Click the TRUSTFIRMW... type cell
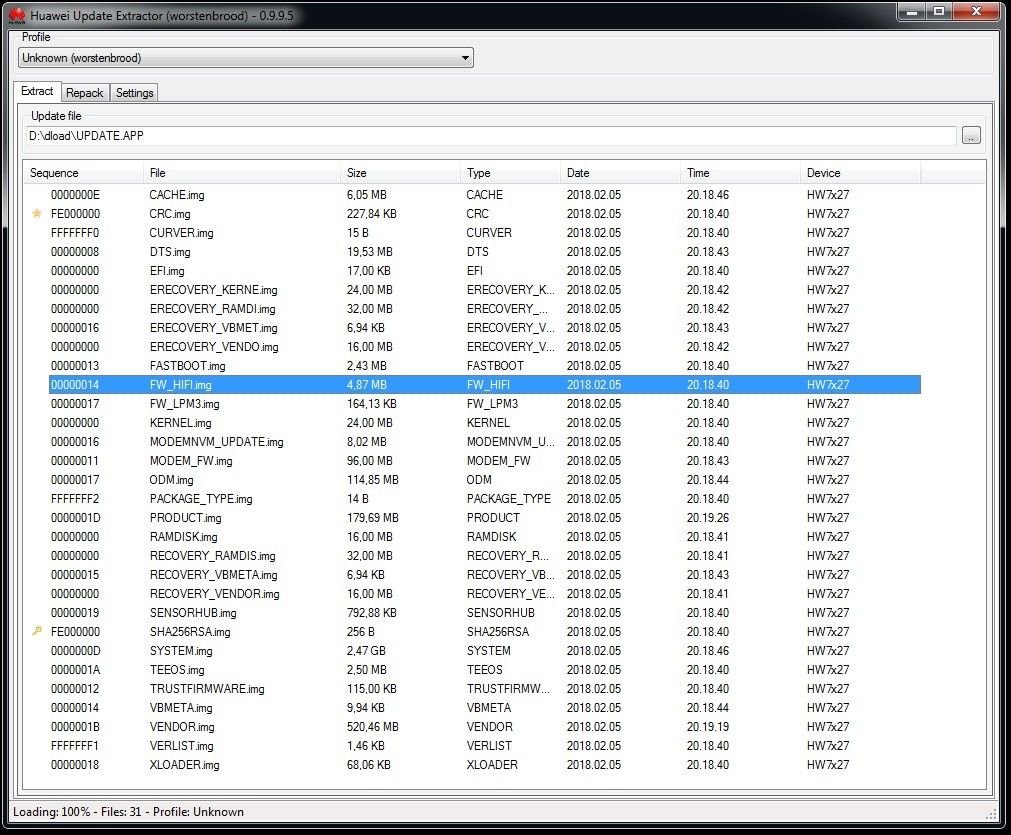This screenshot has width=1011, height=835. pos(509,689)
